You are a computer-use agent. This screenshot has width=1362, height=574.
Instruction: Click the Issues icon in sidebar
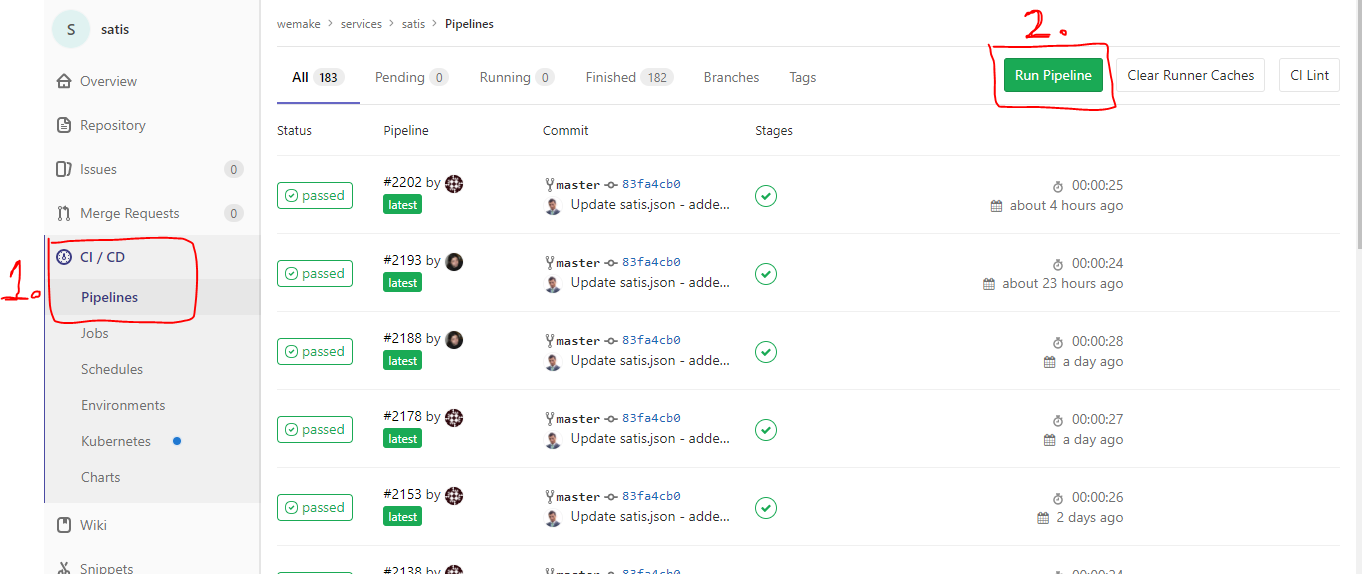coord(64,170)
